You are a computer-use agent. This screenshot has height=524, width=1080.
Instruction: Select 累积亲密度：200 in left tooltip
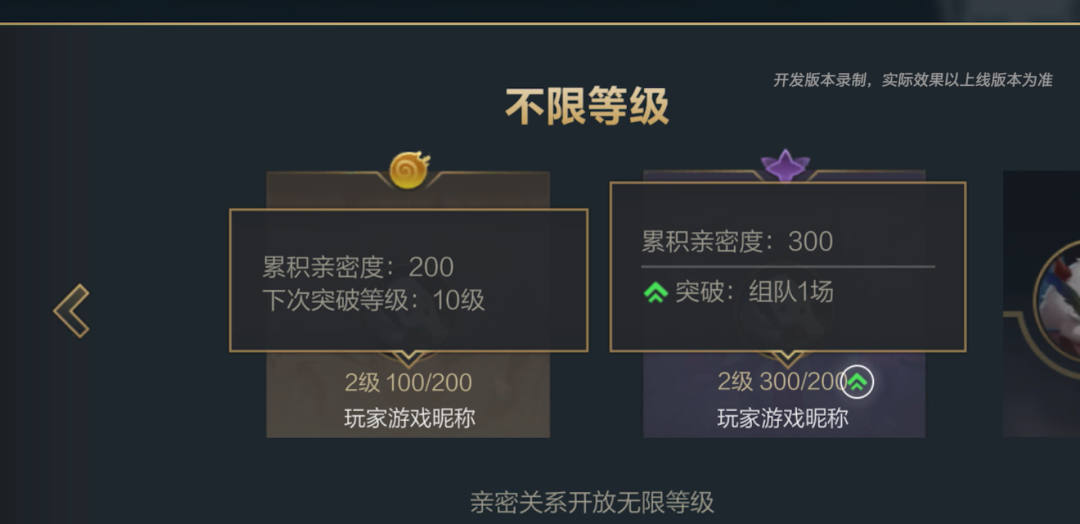point(358,267)
